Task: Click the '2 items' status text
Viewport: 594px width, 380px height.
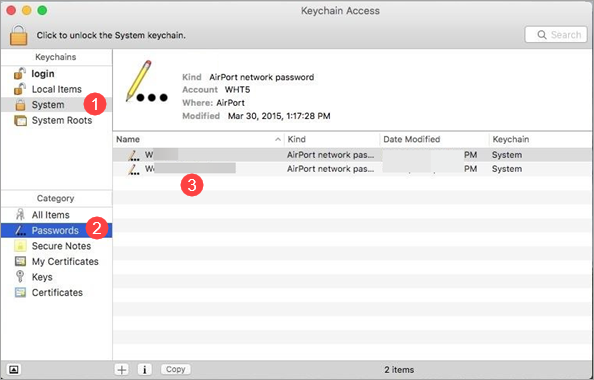Action: 399,370
